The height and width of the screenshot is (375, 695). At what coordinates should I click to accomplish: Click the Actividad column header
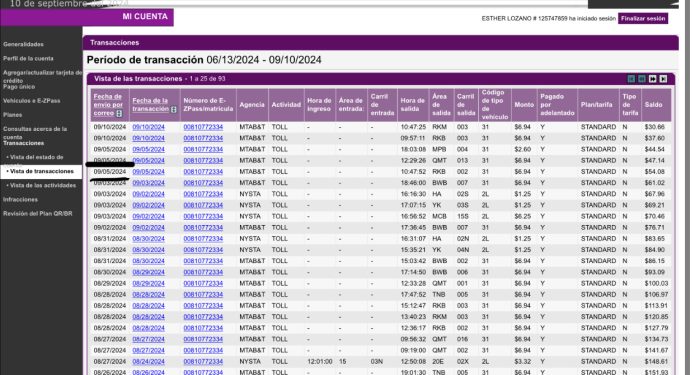point(286,105)
